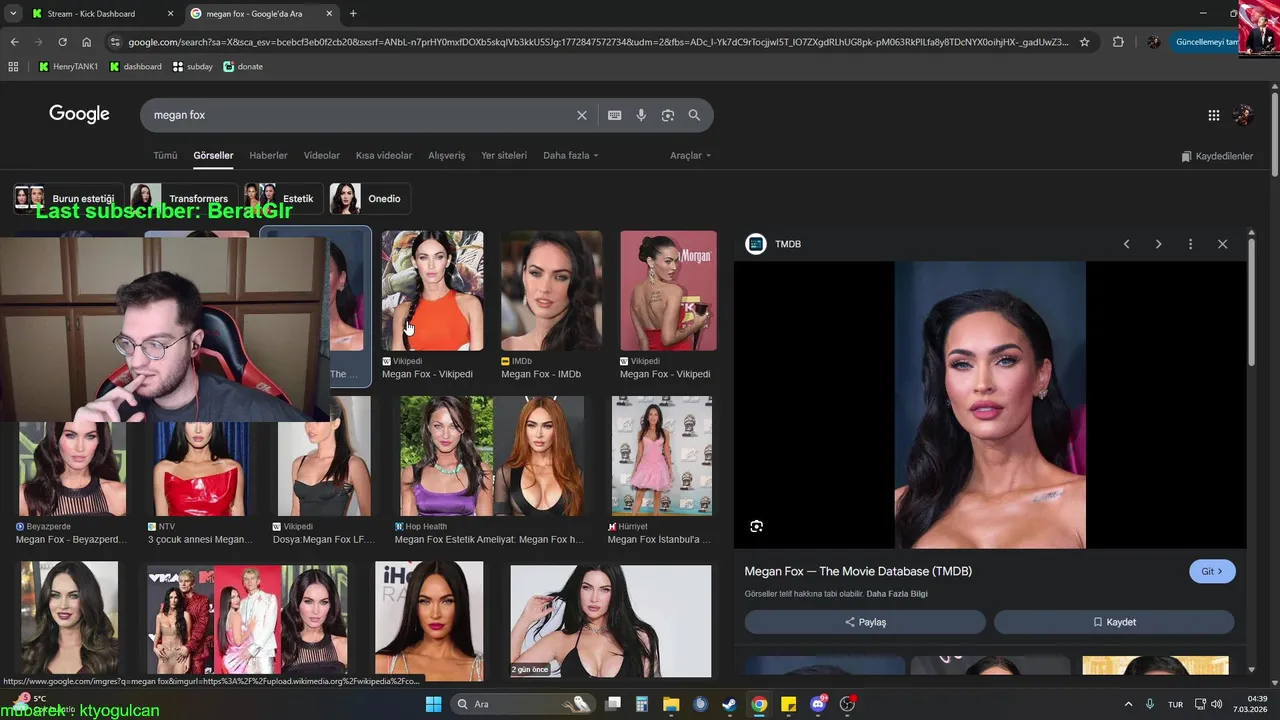
Task: Open Chrome tab search dropdown
Action: click(13, 14)
